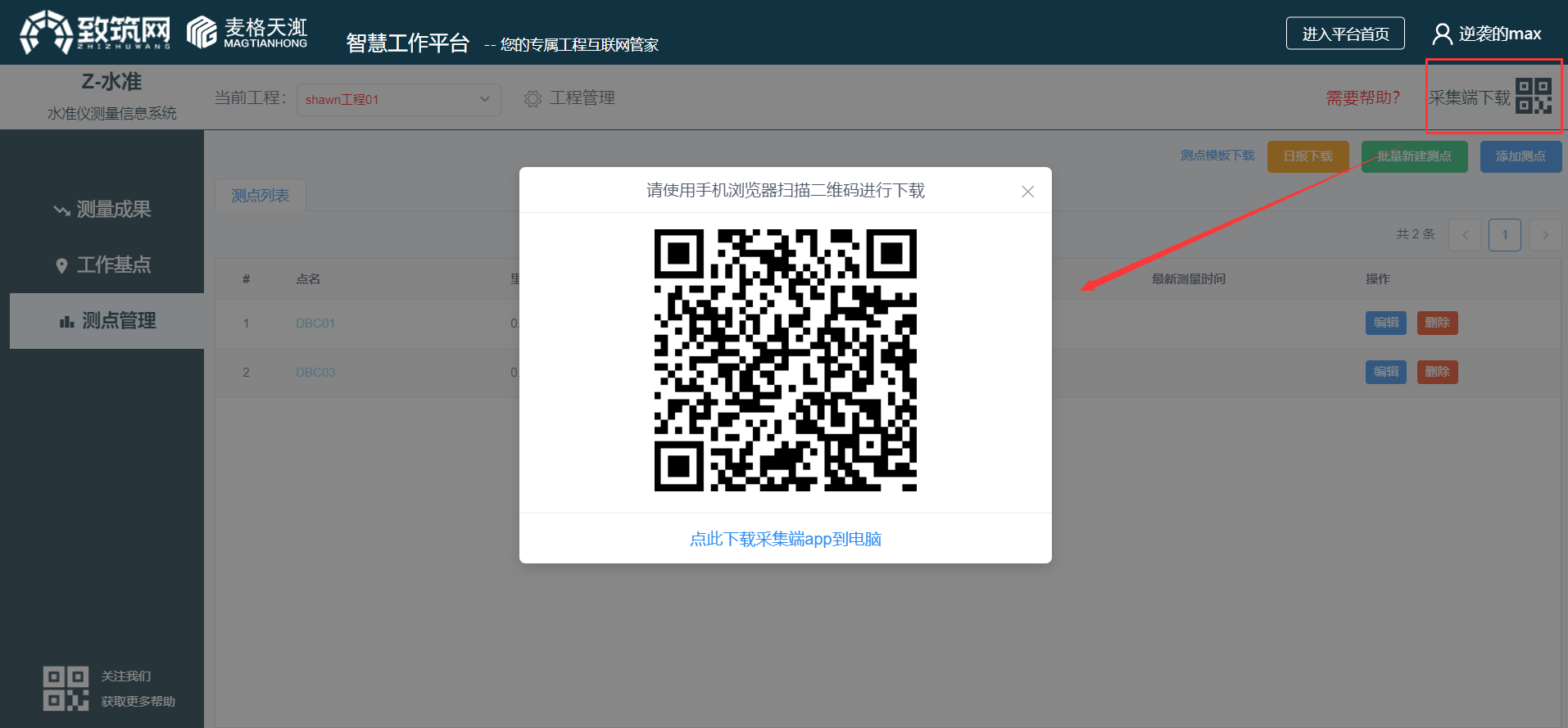Click the 水准仪测量信息系统 subtitle

coord(111,114)
